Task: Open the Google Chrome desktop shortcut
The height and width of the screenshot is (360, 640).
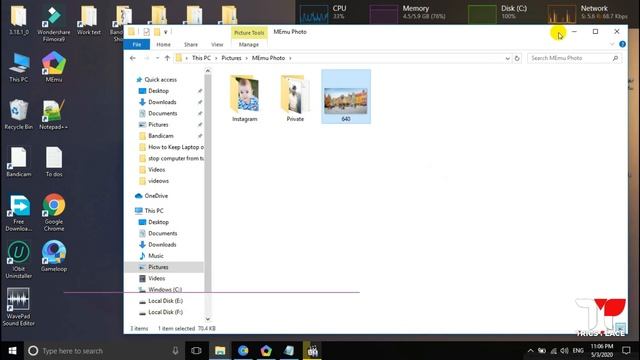Action: coord(54,213)
